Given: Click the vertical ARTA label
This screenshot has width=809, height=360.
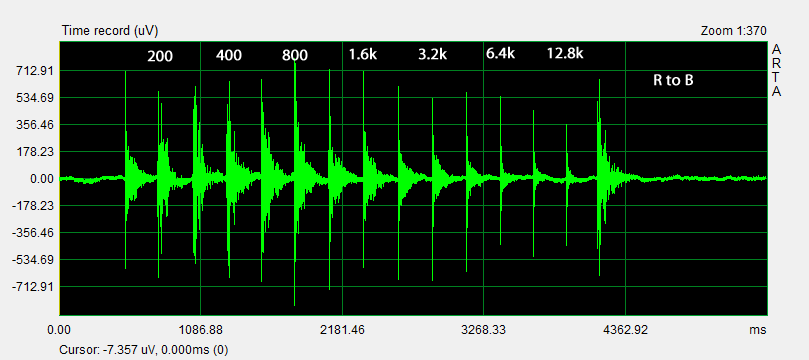Looking at the screenshot, I should click(x=776, y=71).
